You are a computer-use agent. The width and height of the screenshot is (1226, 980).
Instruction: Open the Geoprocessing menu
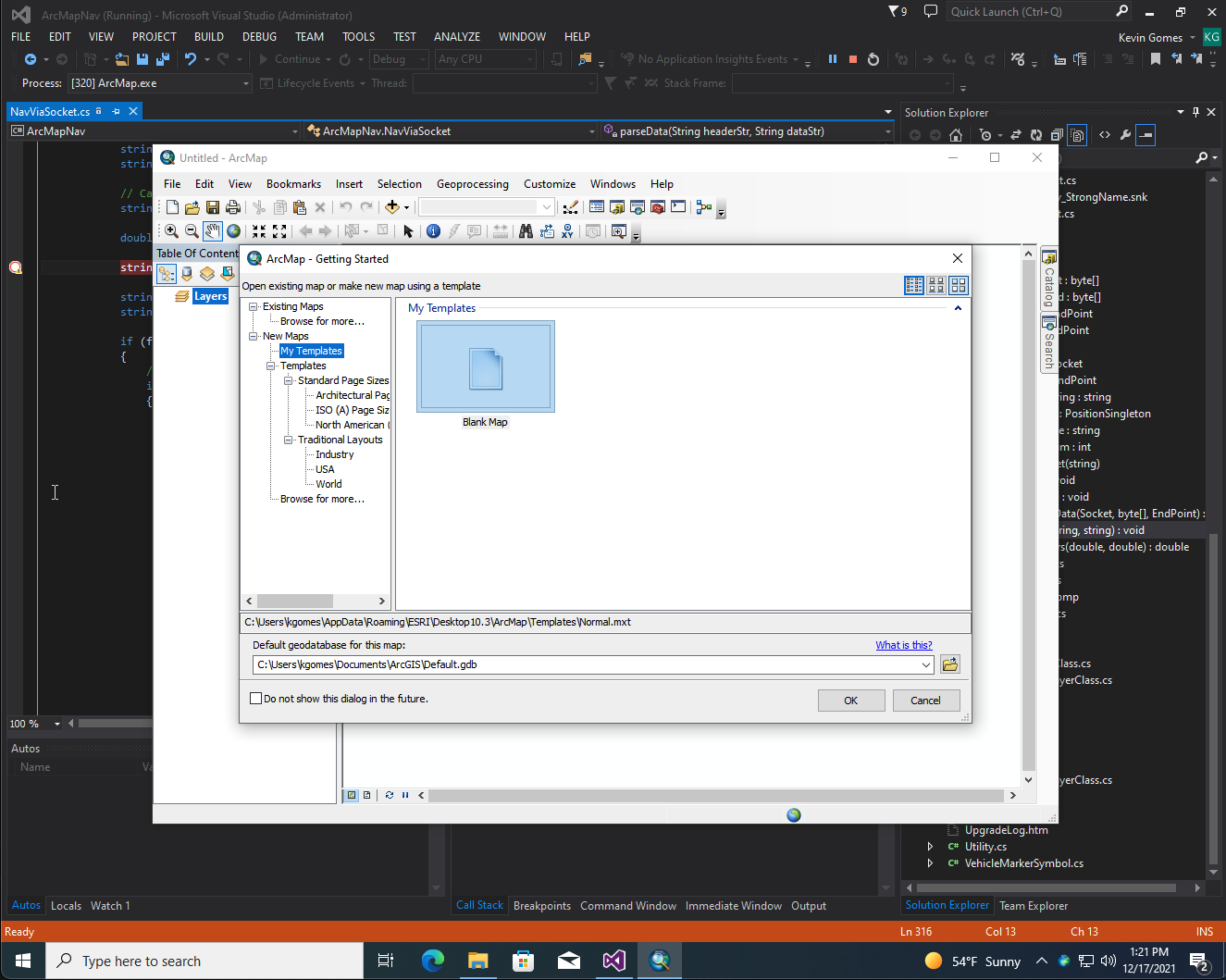473,184
